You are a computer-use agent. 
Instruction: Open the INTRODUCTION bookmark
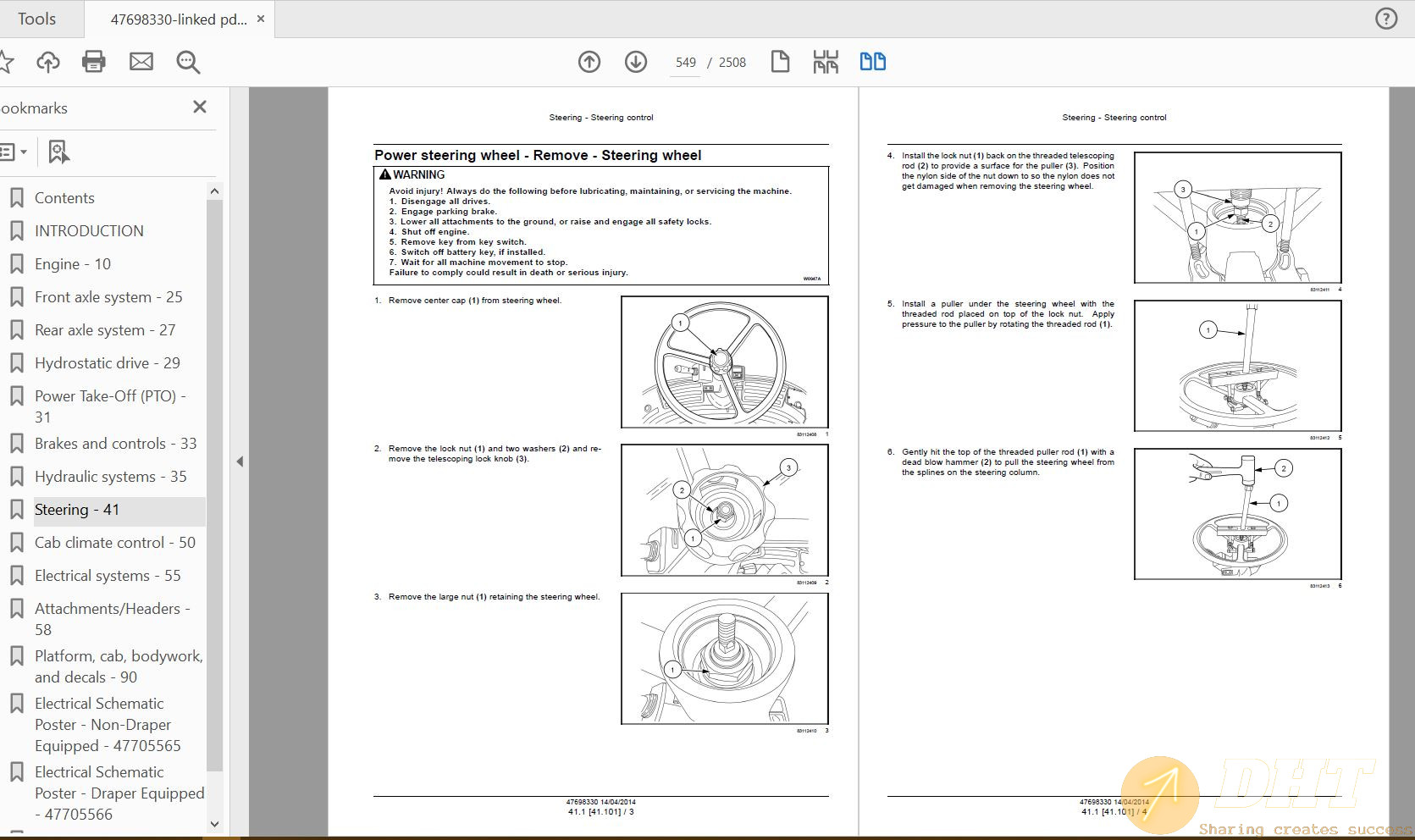[89, 231]
